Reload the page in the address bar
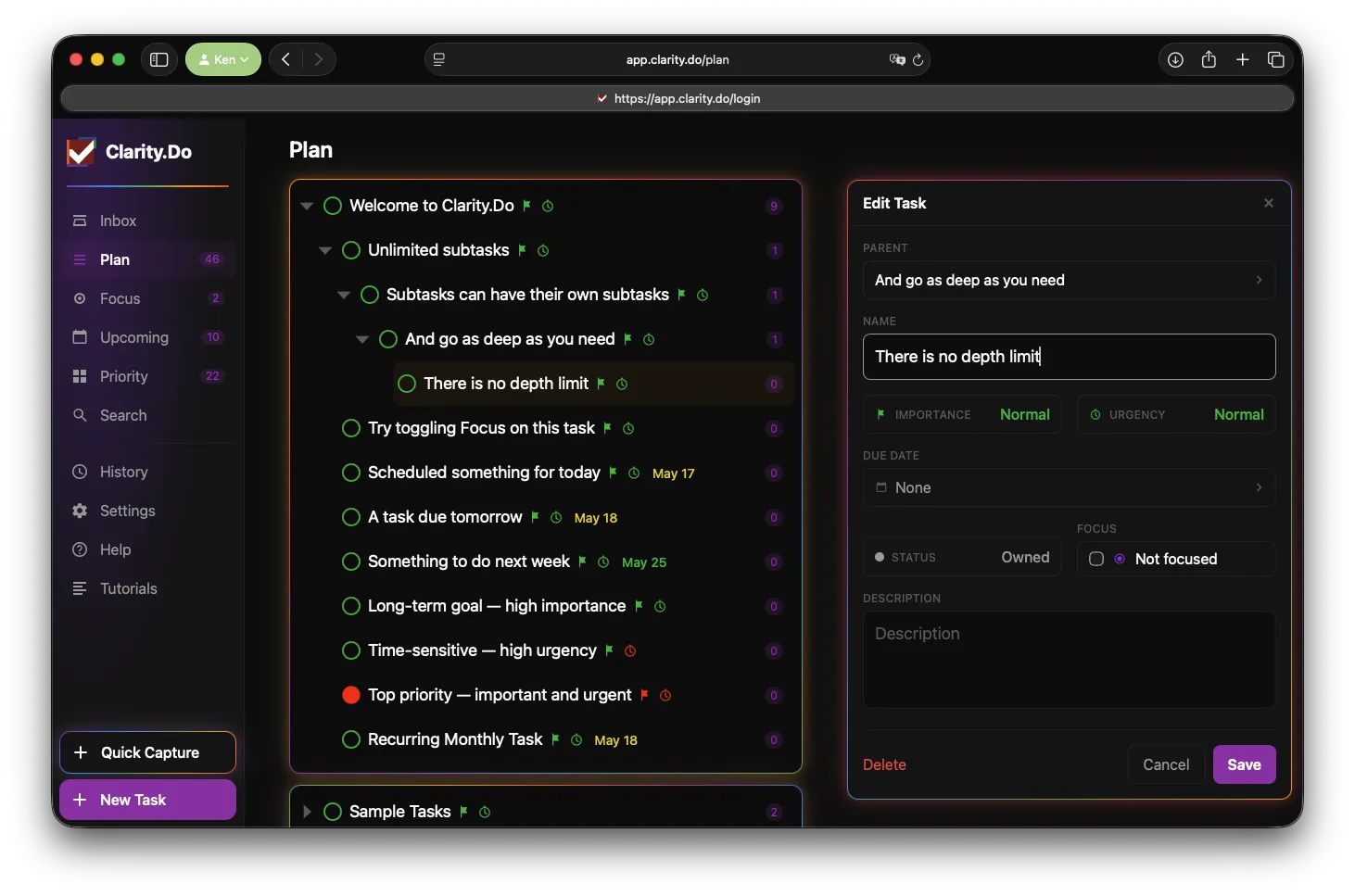This screenshot has height=896, width=1355. pyautogui.click(x=918, y=59)
